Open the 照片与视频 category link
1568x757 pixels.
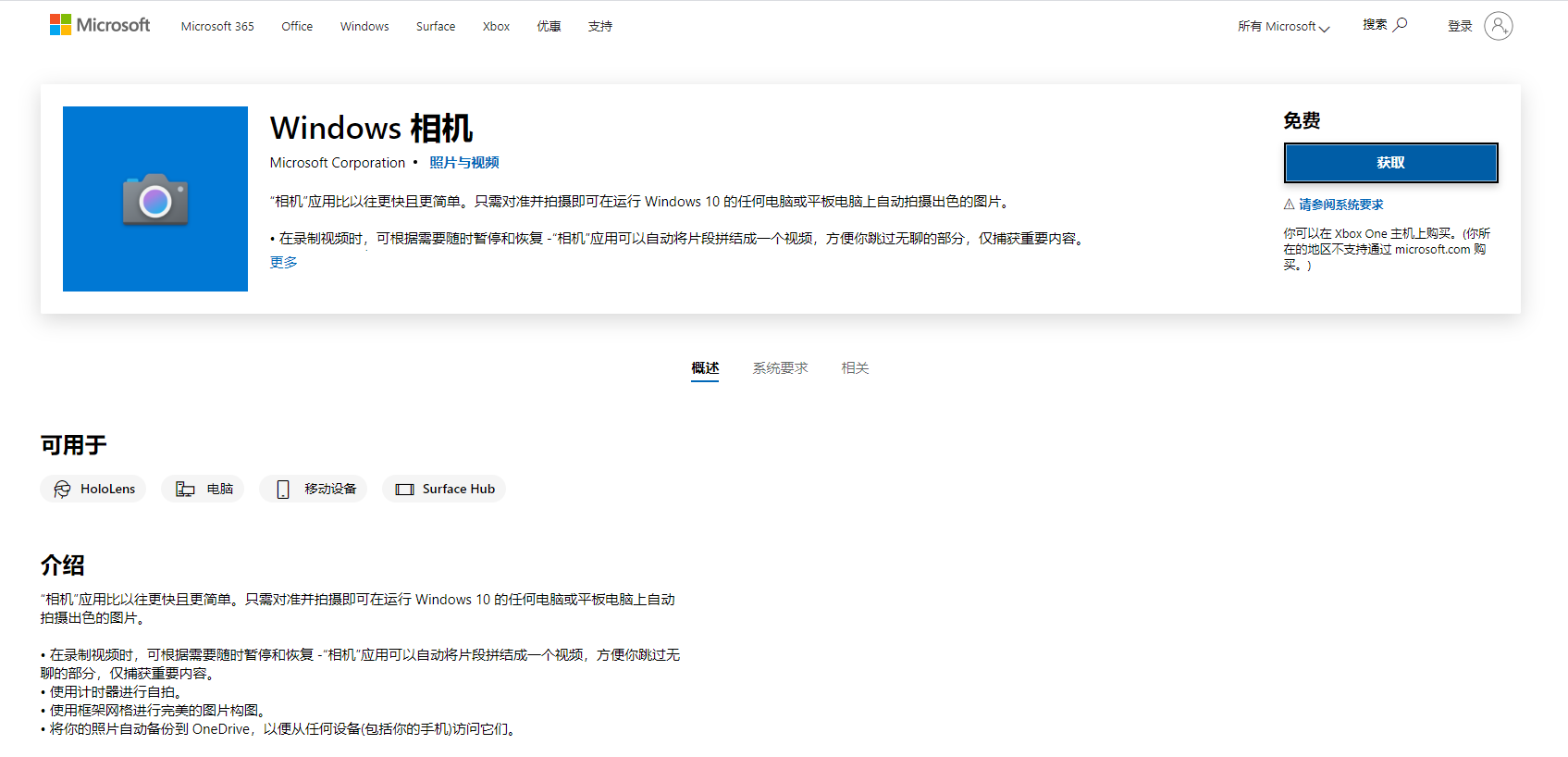(x=463, y=163)
